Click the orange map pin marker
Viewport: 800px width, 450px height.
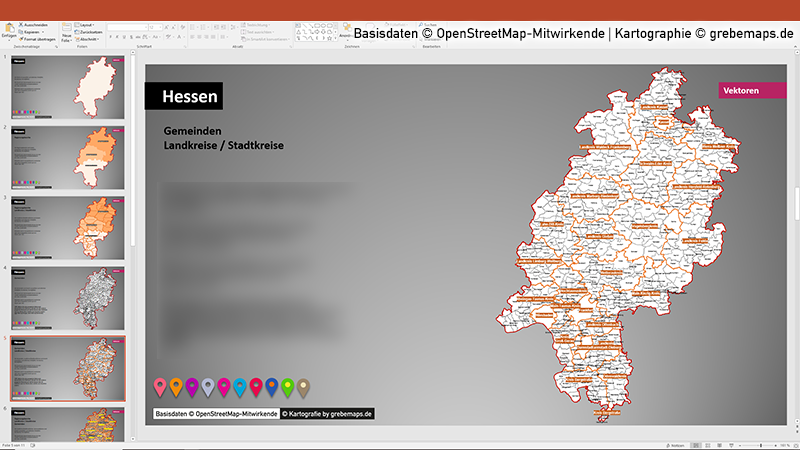coord(175,387)
